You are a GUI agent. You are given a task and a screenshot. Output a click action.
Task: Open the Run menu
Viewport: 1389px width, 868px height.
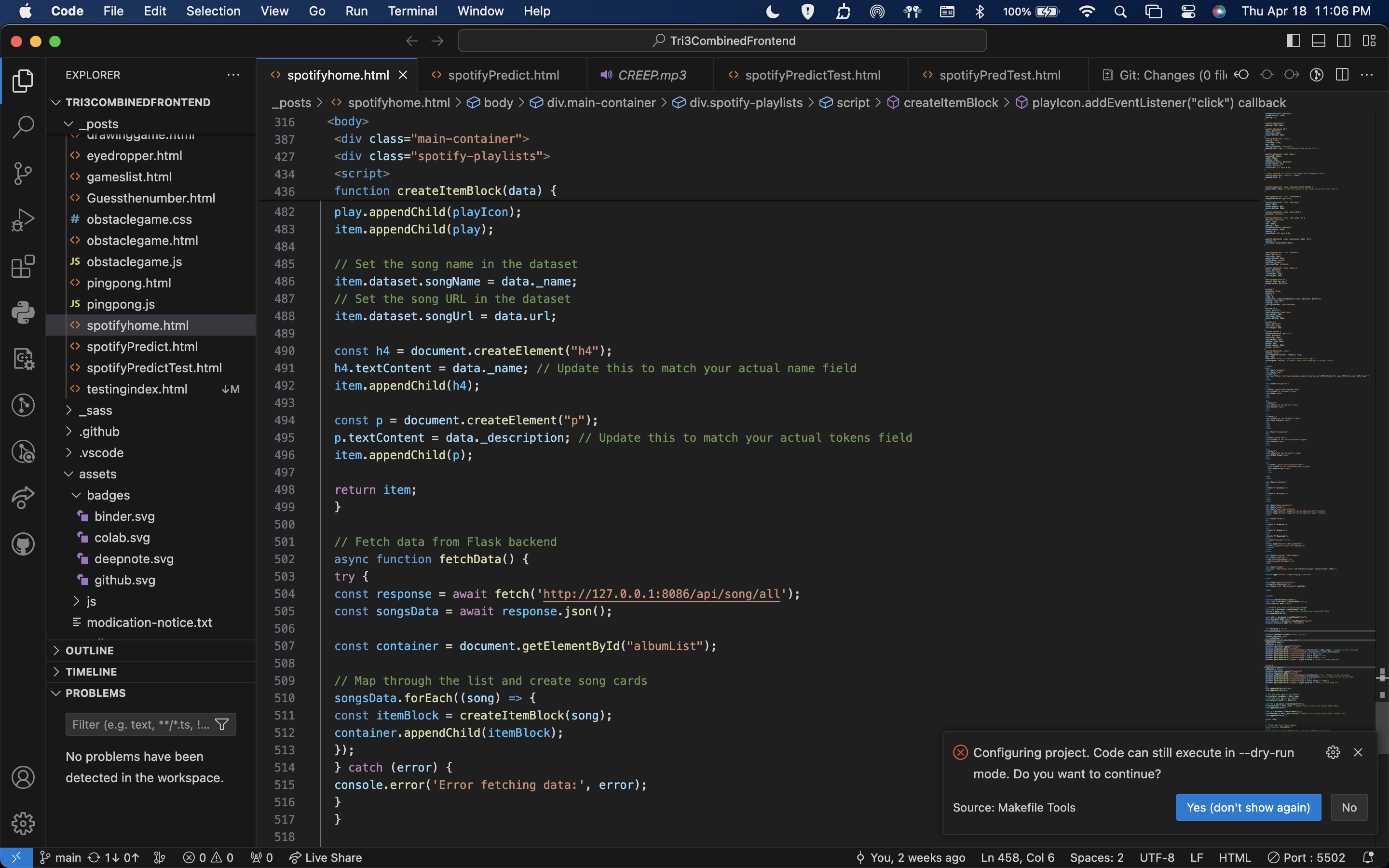[x=356, y=11]
